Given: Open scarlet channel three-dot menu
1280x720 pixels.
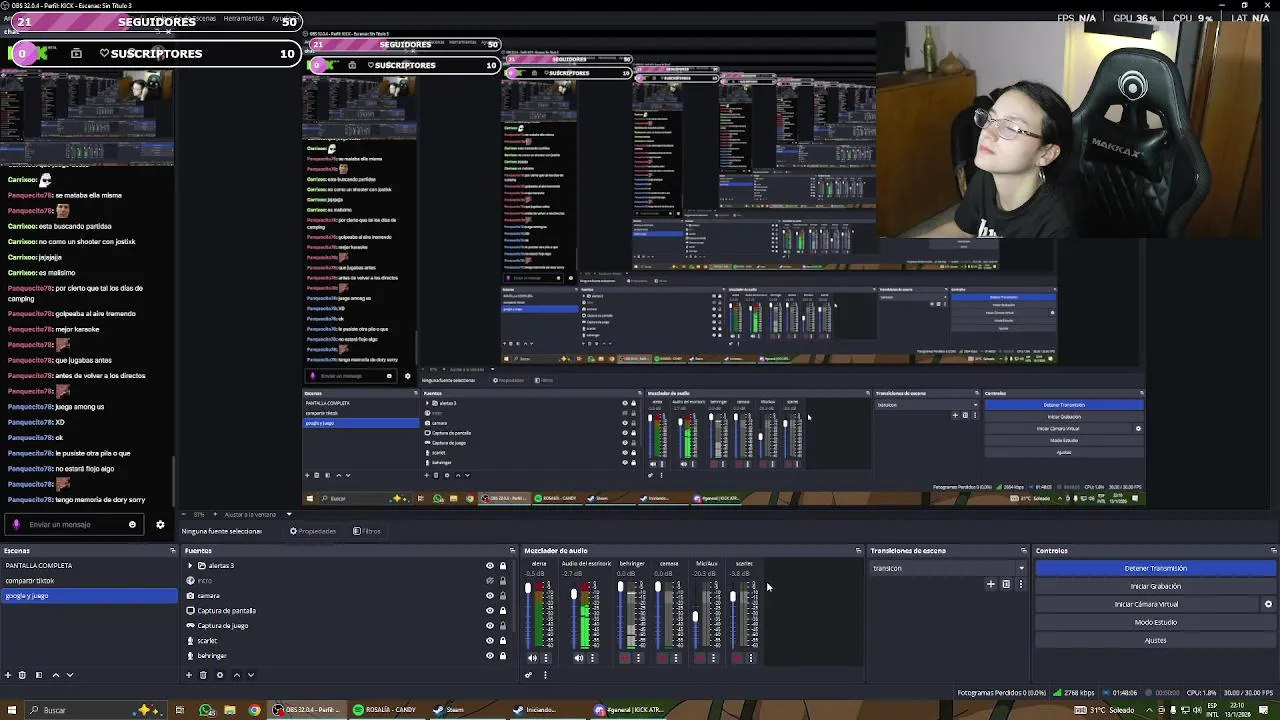Looking at the screenshot, I should [x=751, y=658].
